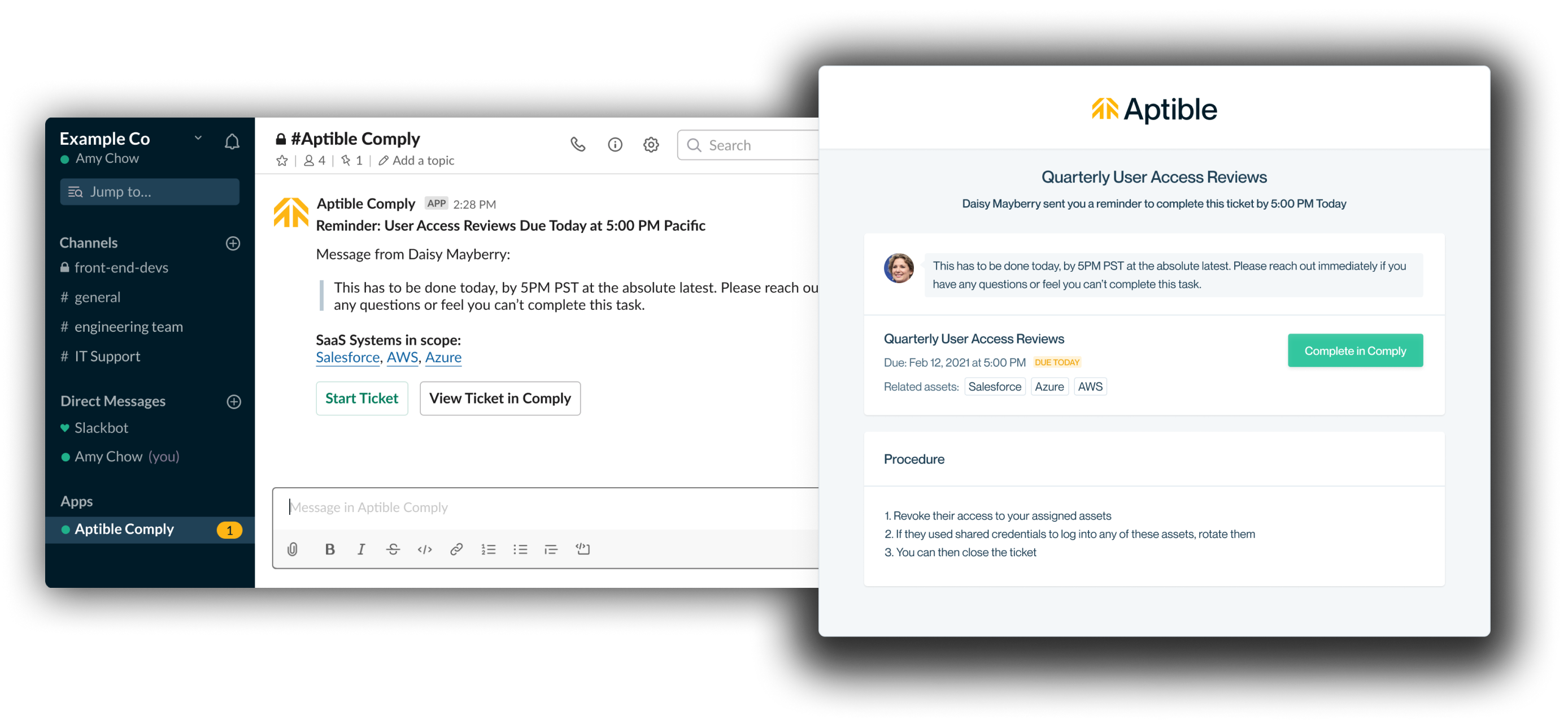
Task: Star the #Aptible Comply channel
Action: pos(282,161)
